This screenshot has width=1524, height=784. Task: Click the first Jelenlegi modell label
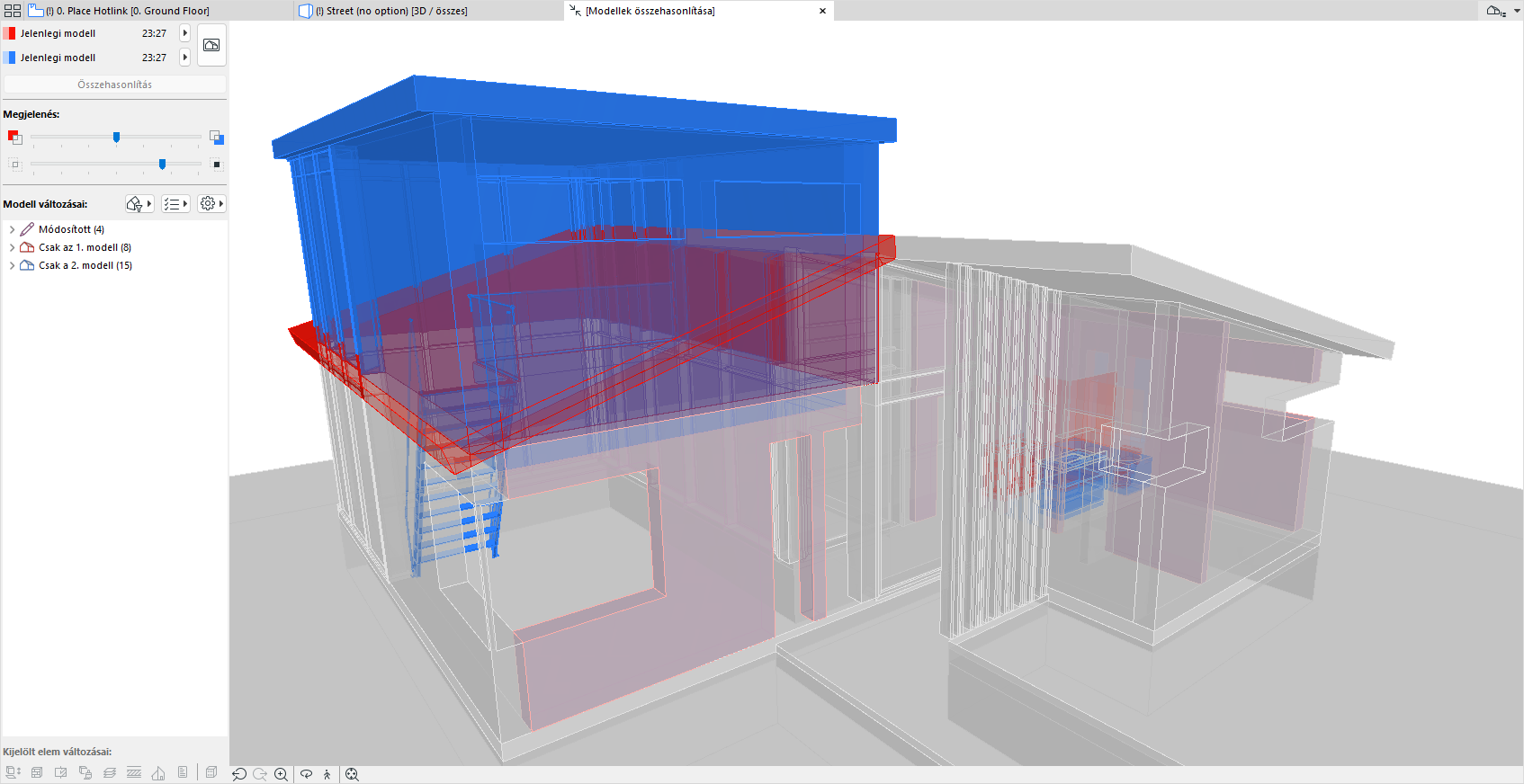point(58,33)
